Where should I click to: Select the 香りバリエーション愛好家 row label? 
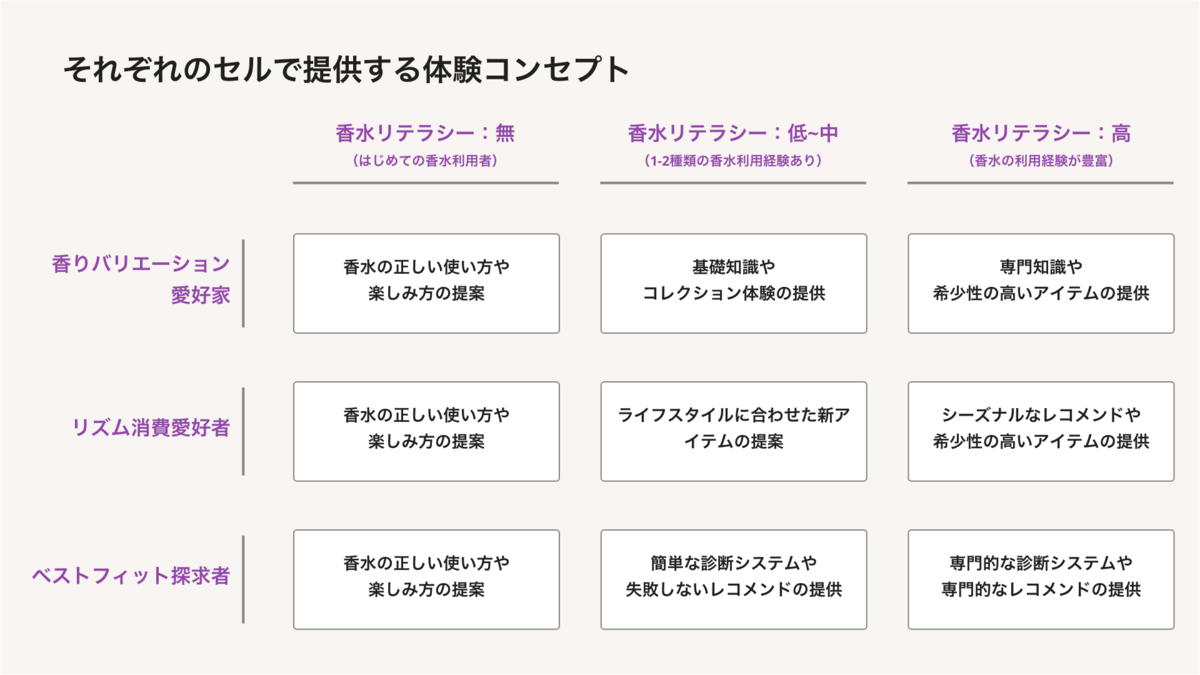(141, 280)
